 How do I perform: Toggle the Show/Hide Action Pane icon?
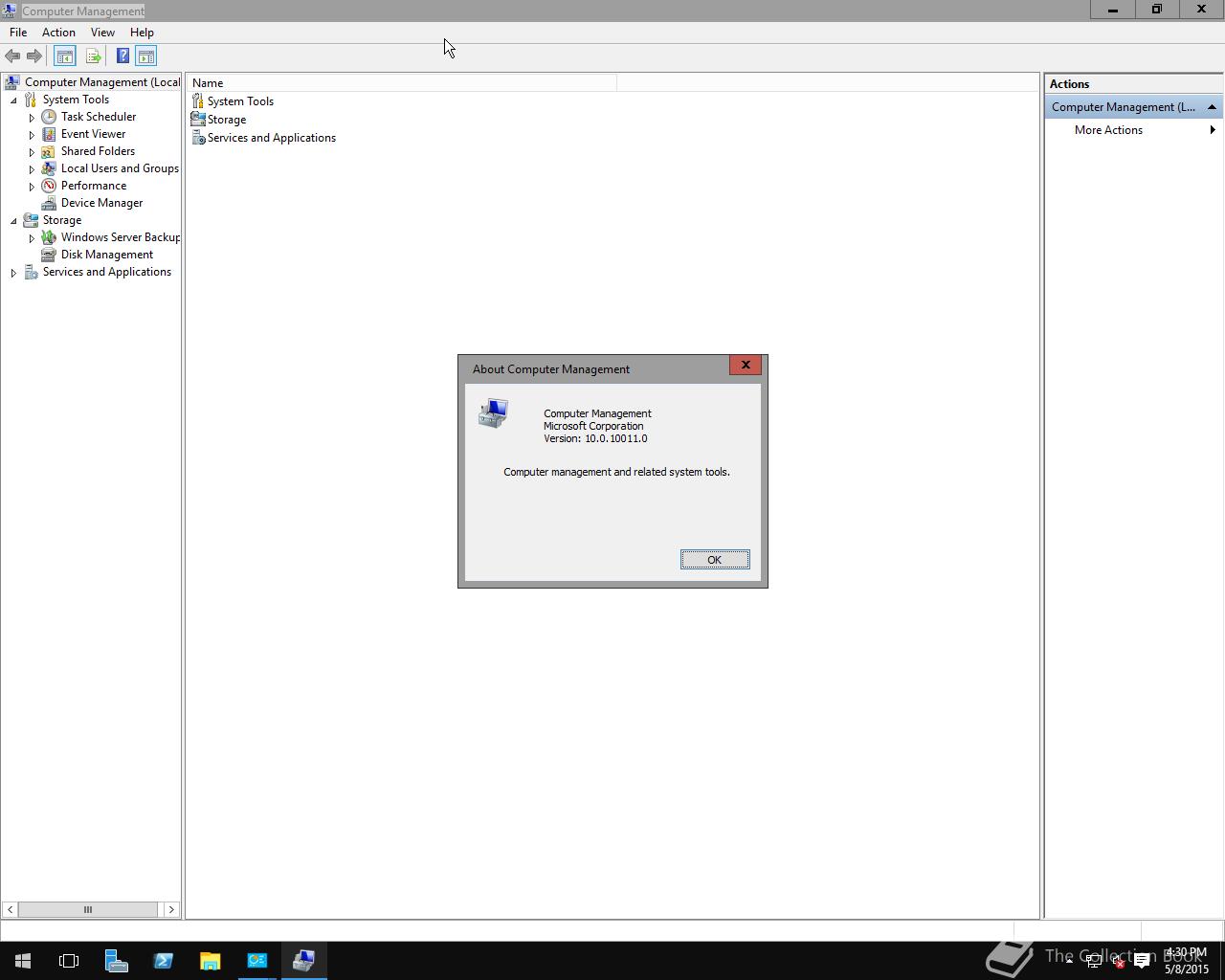click(145, 56)
